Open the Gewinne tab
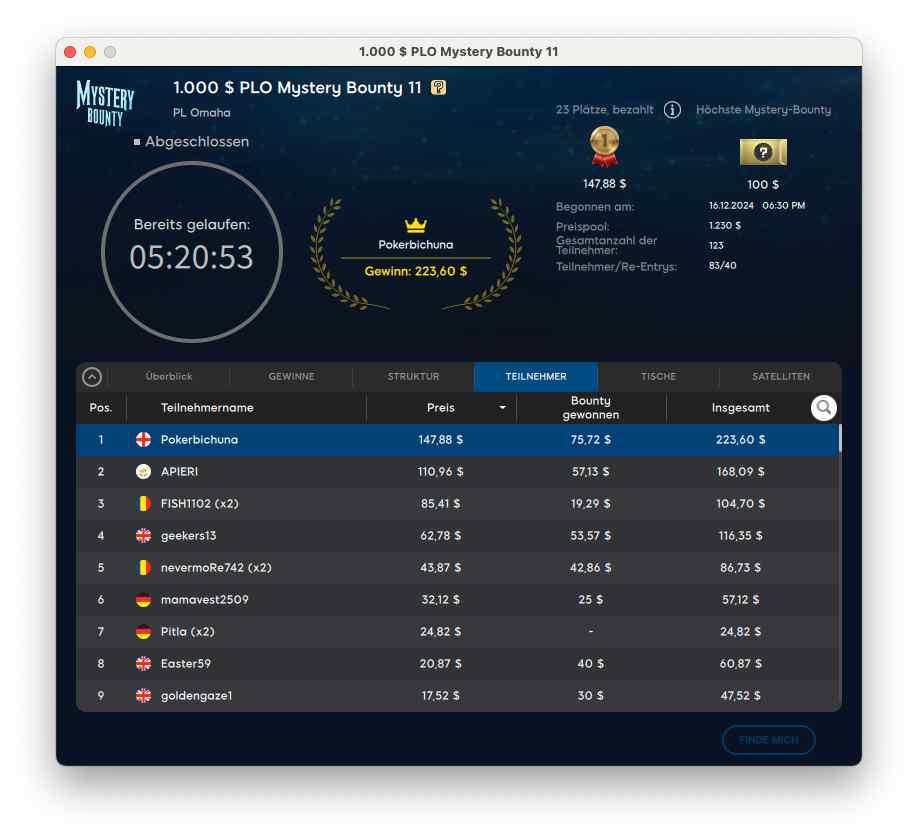918x840 pixels. [291, 377]
